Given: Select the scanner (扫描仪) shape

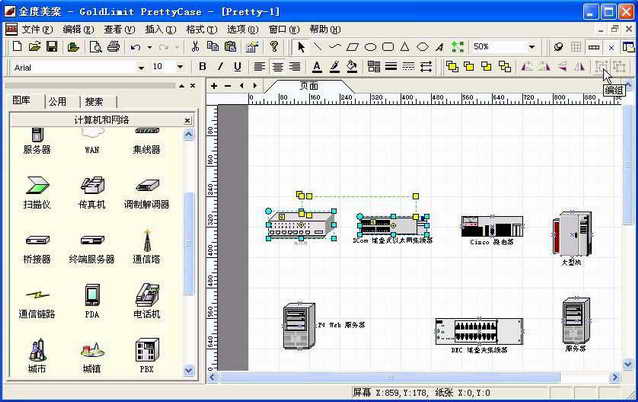Looking at the screenshot, I should pyautogui.click(x=36, y=184).
